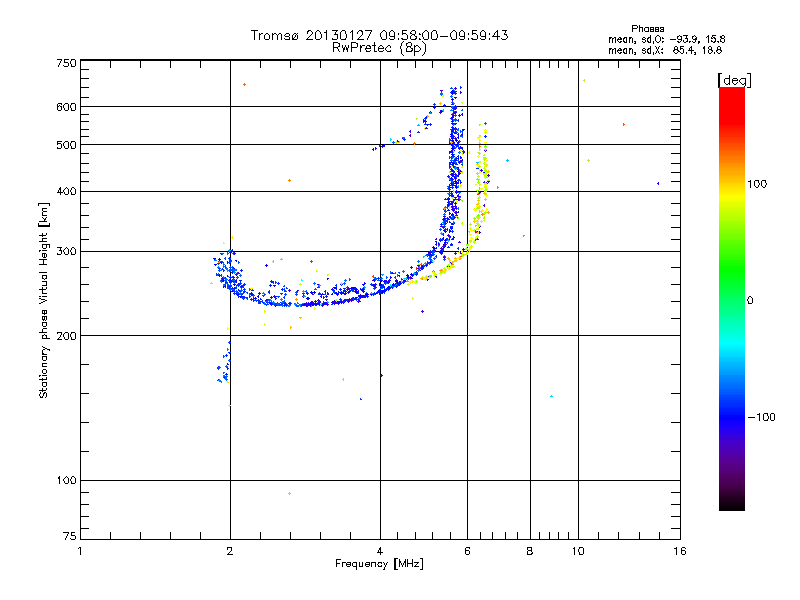The image size is (800, 600).
Task: Click the x-axis tick label '6'
Action: [467, 551]
